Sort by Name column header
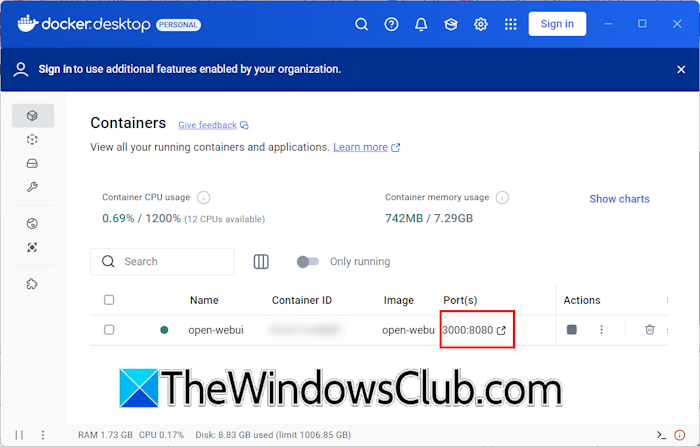Screen dimensions: 700x447 (204, 301)
